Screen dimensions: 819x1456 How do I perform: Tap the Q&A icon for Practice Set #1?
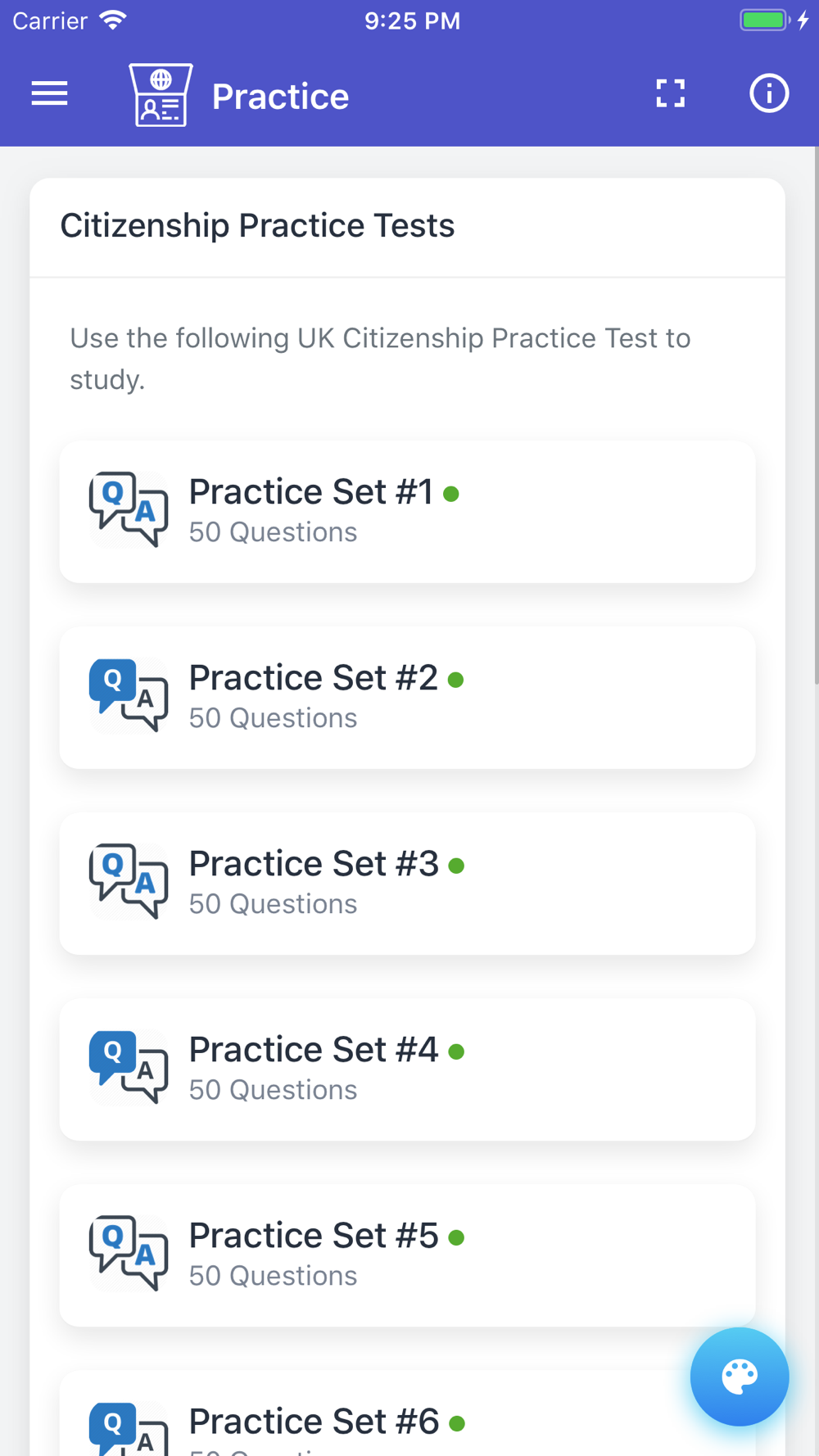129,509
